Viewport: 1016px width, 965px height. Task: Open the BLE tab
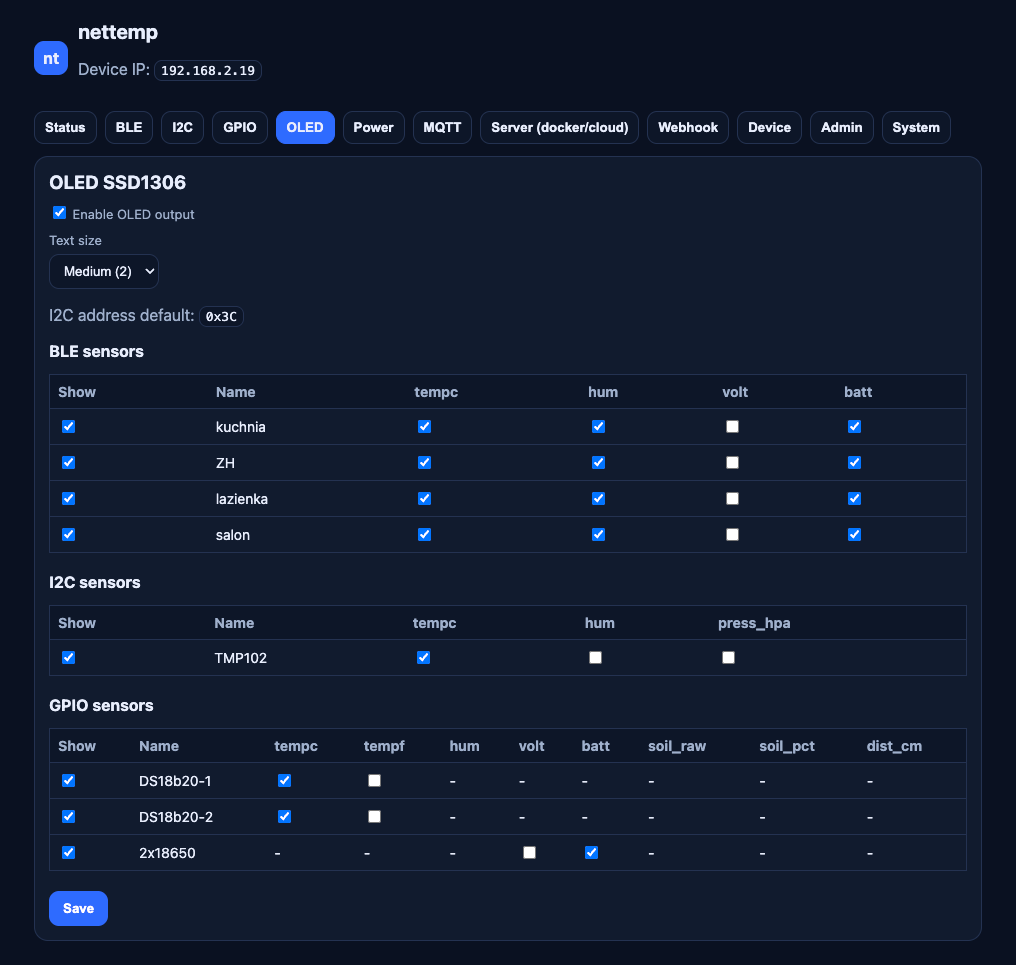pos(128,128)
